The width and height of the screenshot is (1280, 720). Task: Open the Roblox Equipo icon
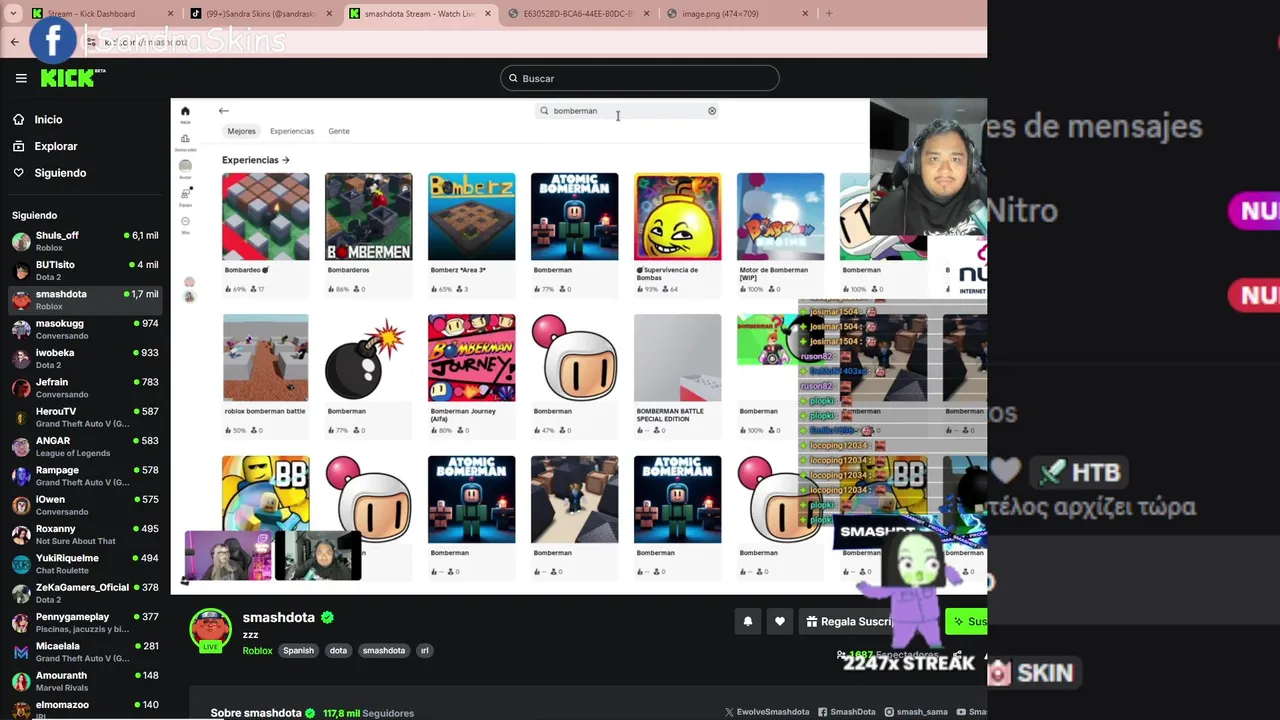[x=185, y=193]
